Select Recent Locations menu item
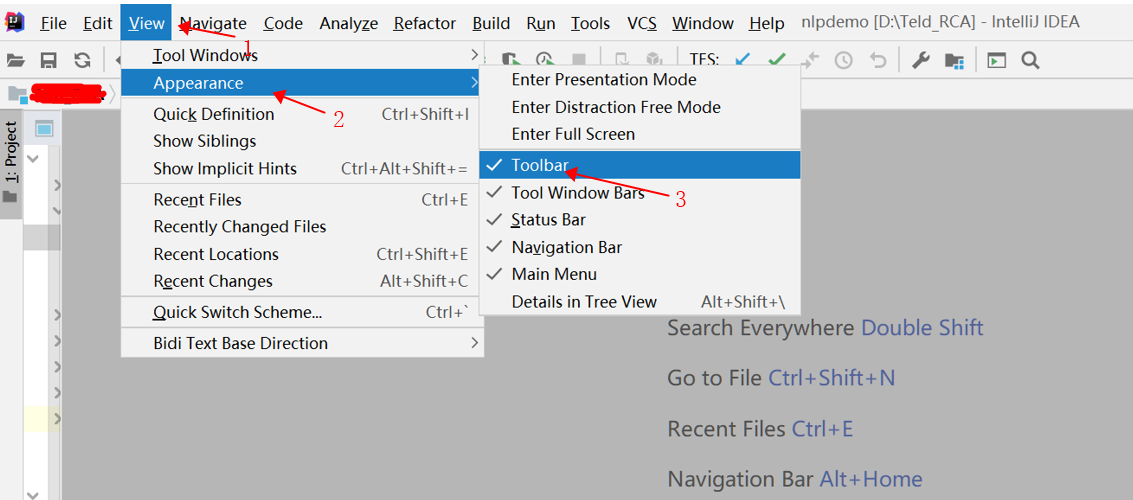This screenshot has width=1133, height=500. coord(302,254)
